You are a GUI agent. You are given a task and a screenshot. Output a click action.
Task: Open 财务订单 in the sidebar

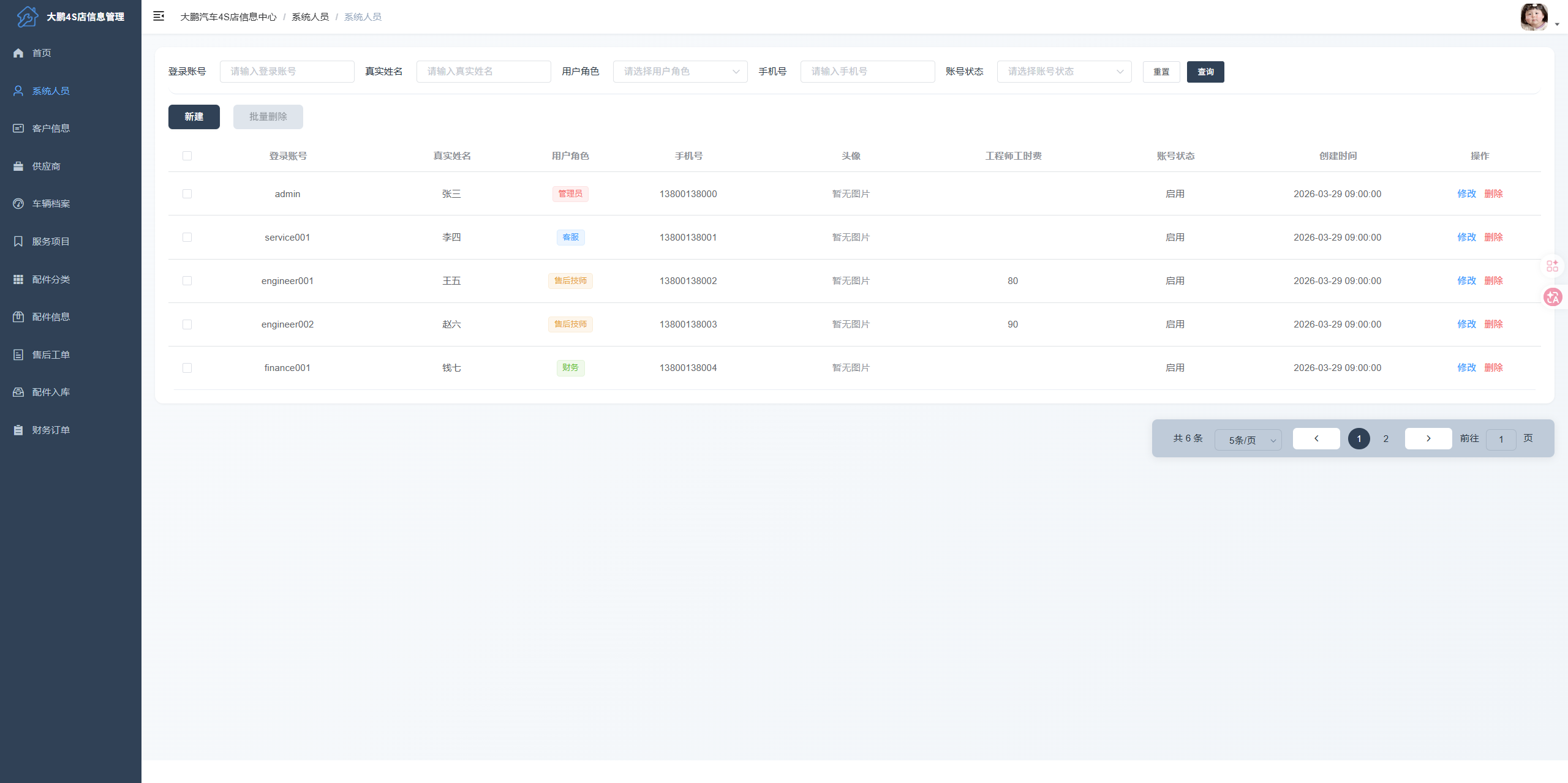coord(70,430)
